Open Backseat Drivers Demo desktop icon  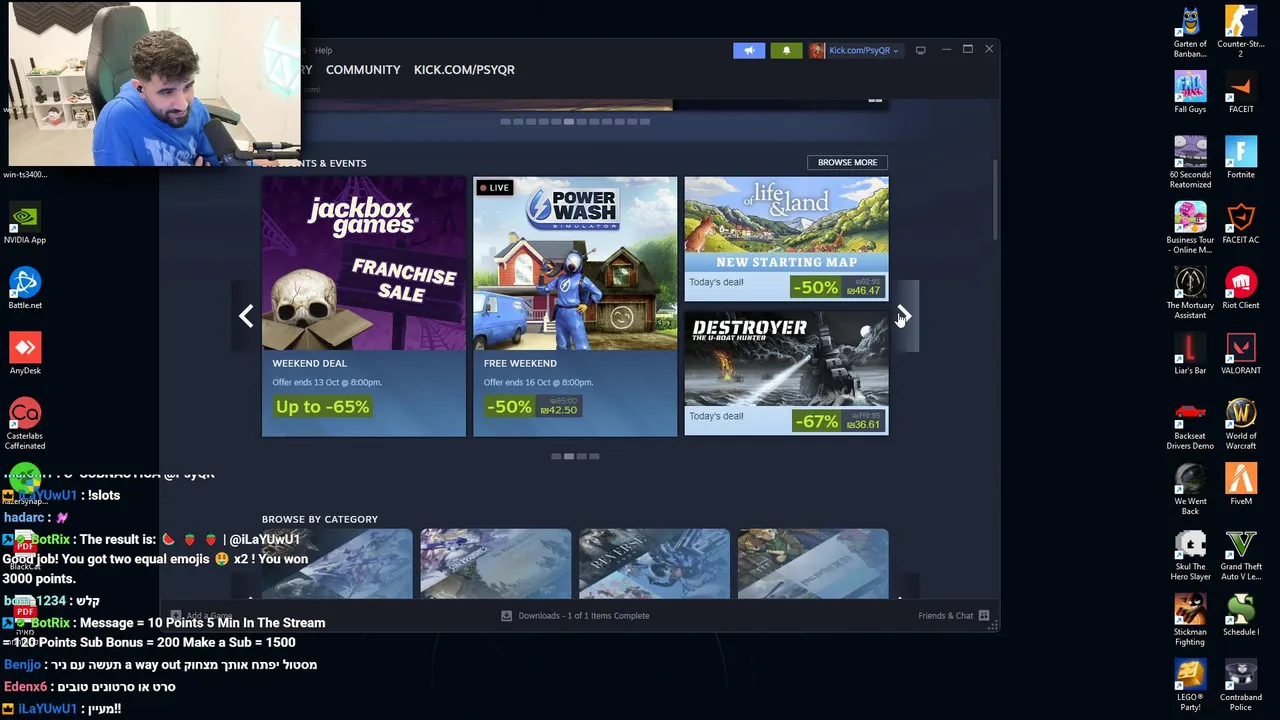click(x=1190, y=424)
